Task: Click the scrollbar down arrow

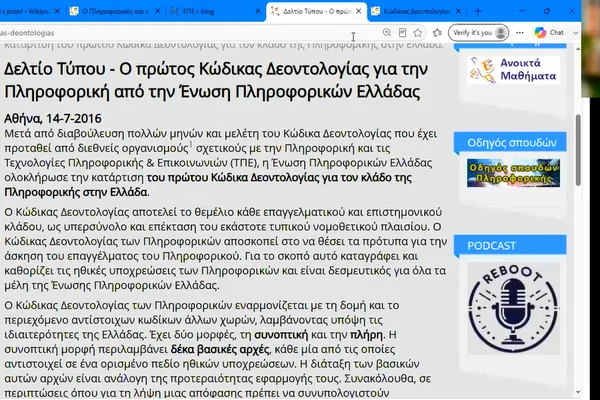Action: tap(578, 392)
